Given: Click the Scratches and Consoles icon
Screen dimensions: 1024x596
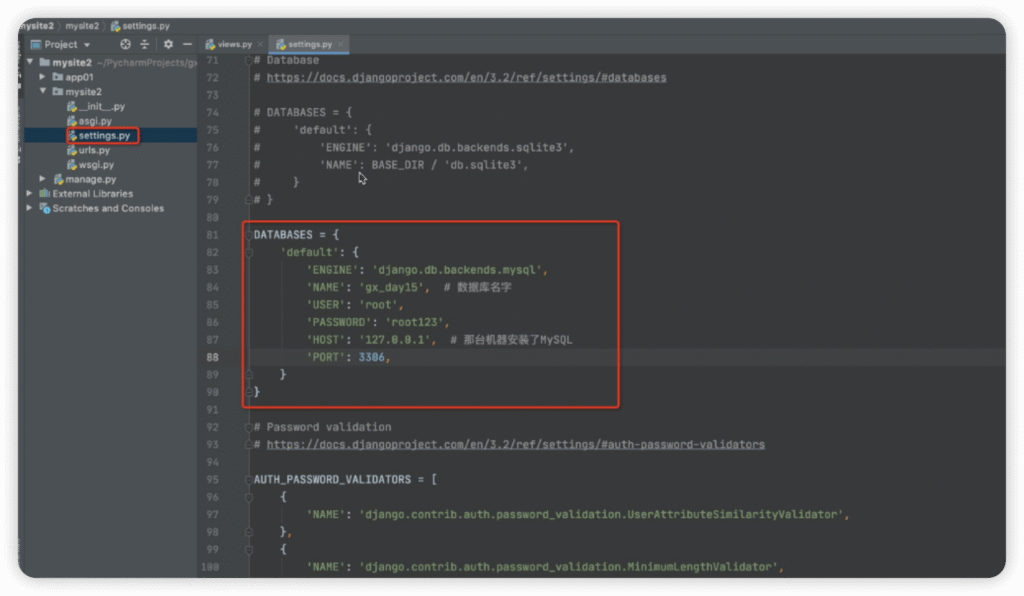Looking at the screenshot, I should (45, 209).
